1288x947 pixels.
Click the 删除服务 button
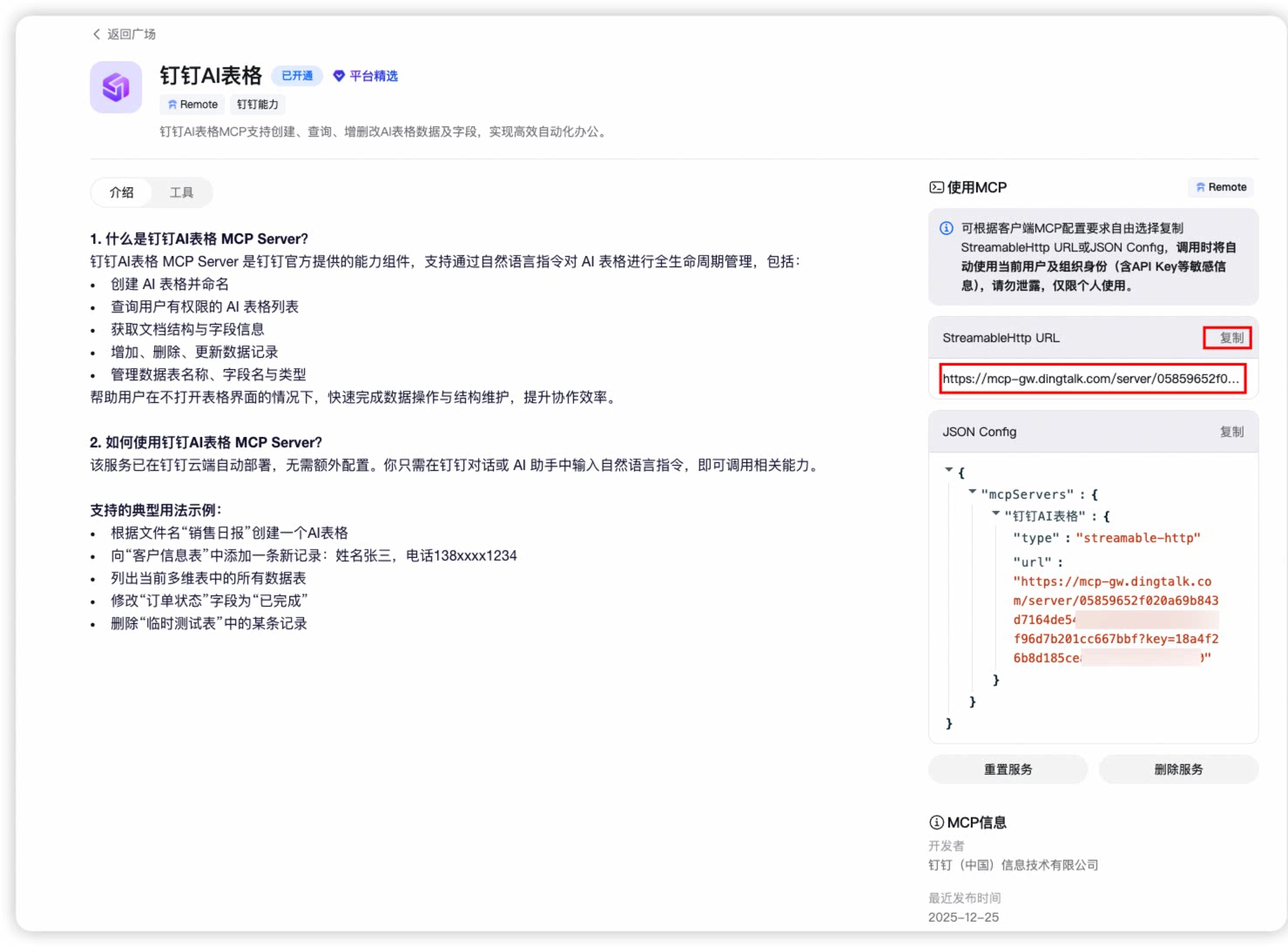coord(1178,769)
